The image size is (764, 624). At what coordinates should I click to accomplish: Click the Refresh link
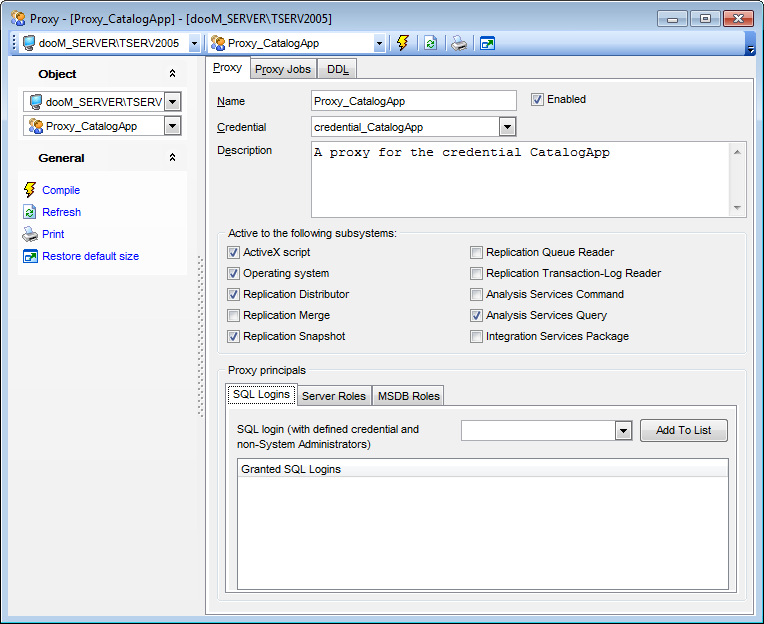pyautogui.click(x=61, y=212)
